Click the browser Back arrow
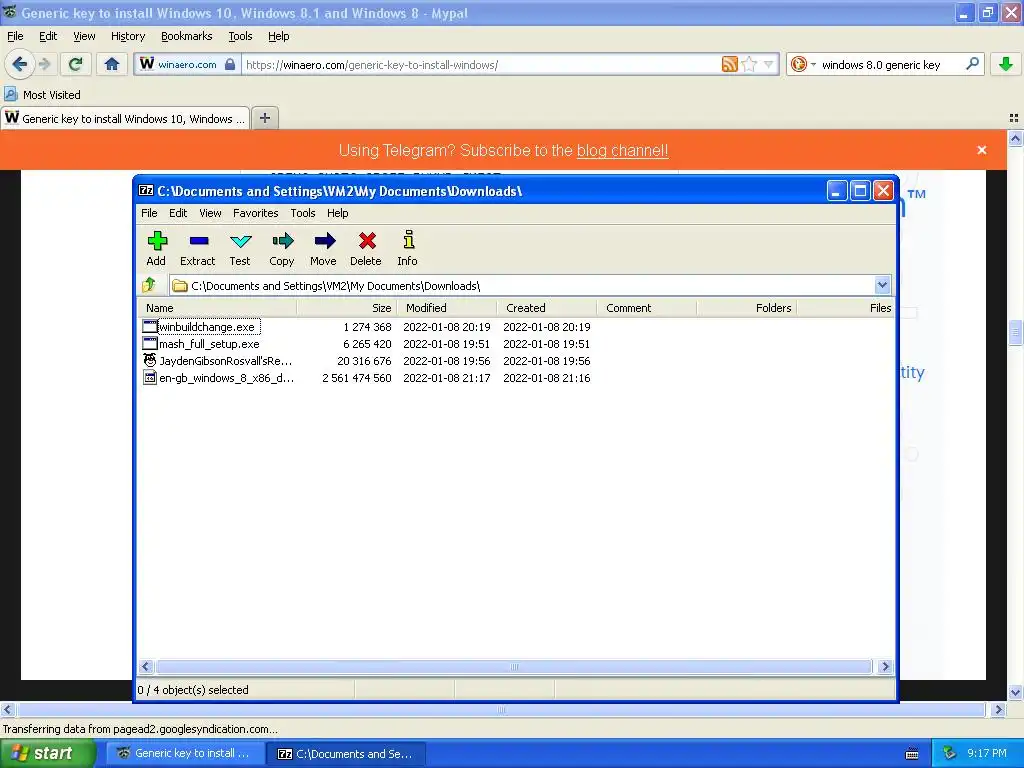The image size is (1024, 768). pyautogui.click(x=20, y=64)
